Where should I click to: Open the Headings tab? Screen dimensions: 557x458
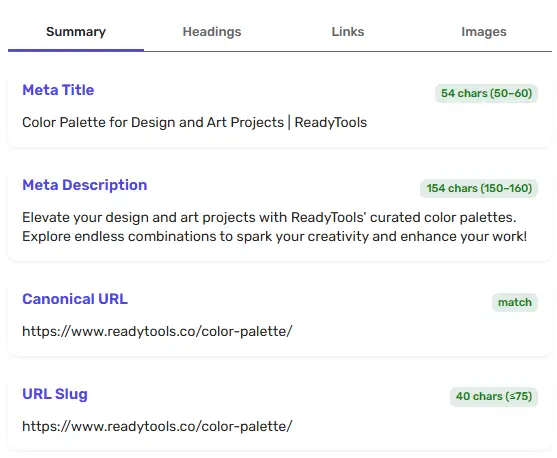point(212,32)
